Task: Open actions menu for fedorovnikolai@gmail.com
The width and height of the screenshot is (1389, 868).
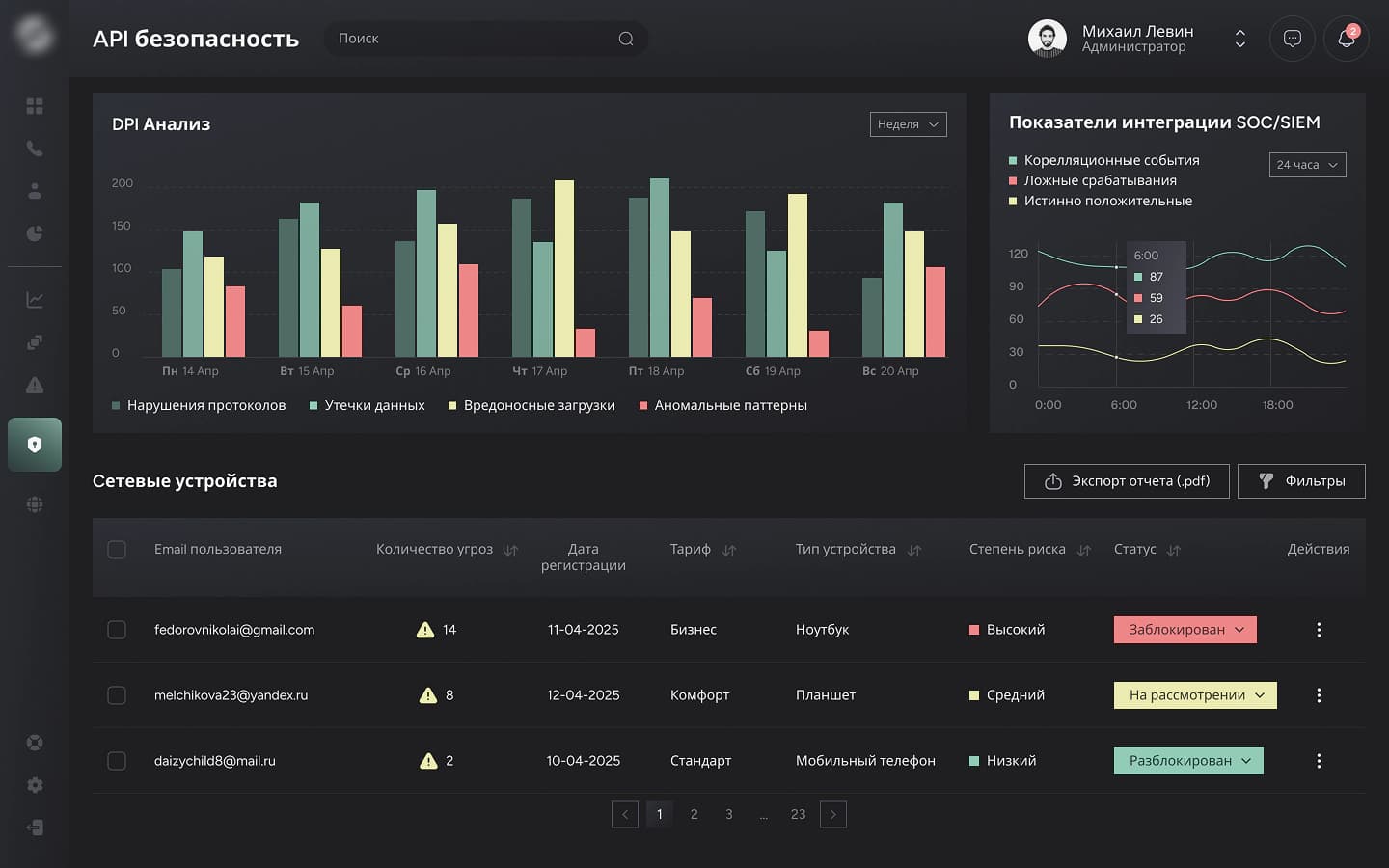Action: click(x=1319, y=630)
